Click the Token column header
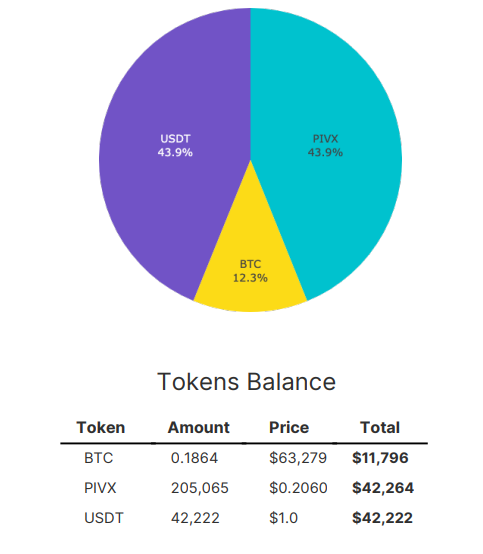483x554 pixels. point(101,428)
